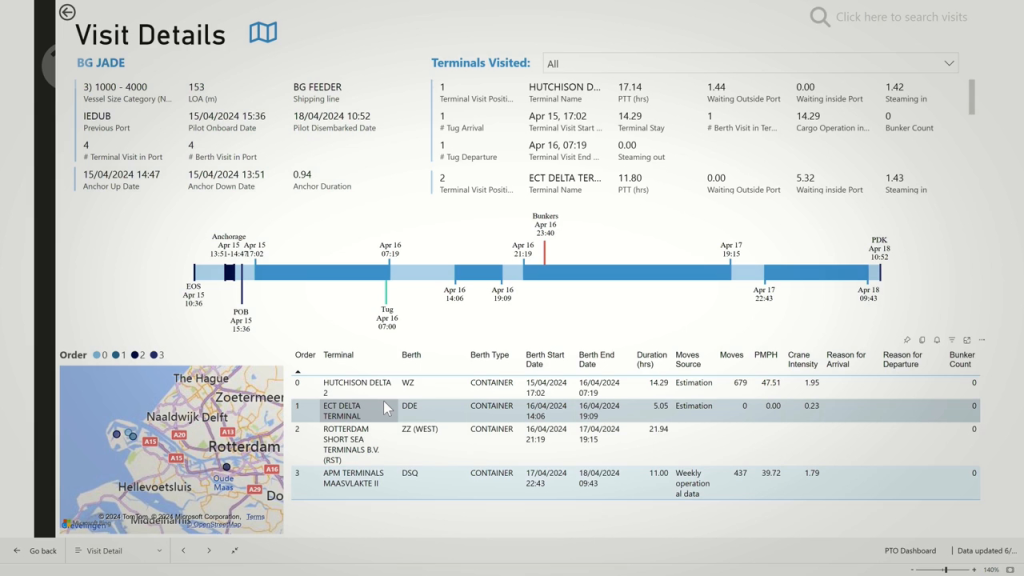Viewport: 1024px width, 576px height.
Task: Click Go back in bottom bar
Action: [x=35, y=551]
